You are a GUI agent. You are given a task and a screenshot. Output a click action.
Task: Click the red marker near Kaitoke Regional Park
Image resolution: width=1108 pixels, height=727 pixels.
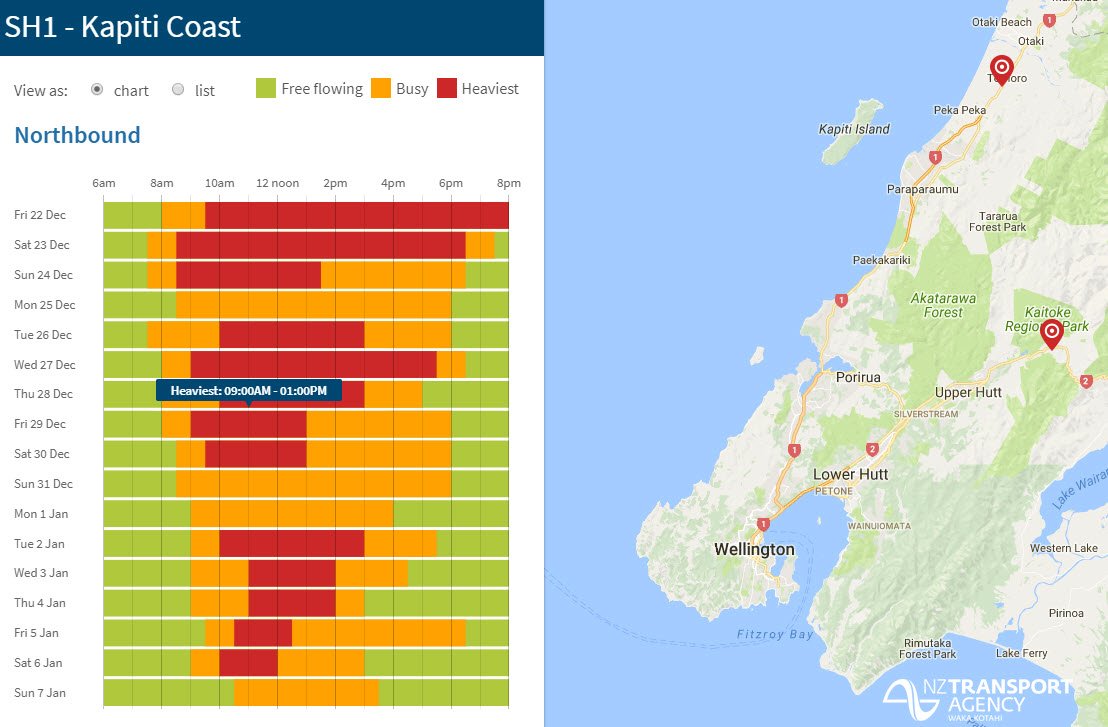tap(1053, 331)
